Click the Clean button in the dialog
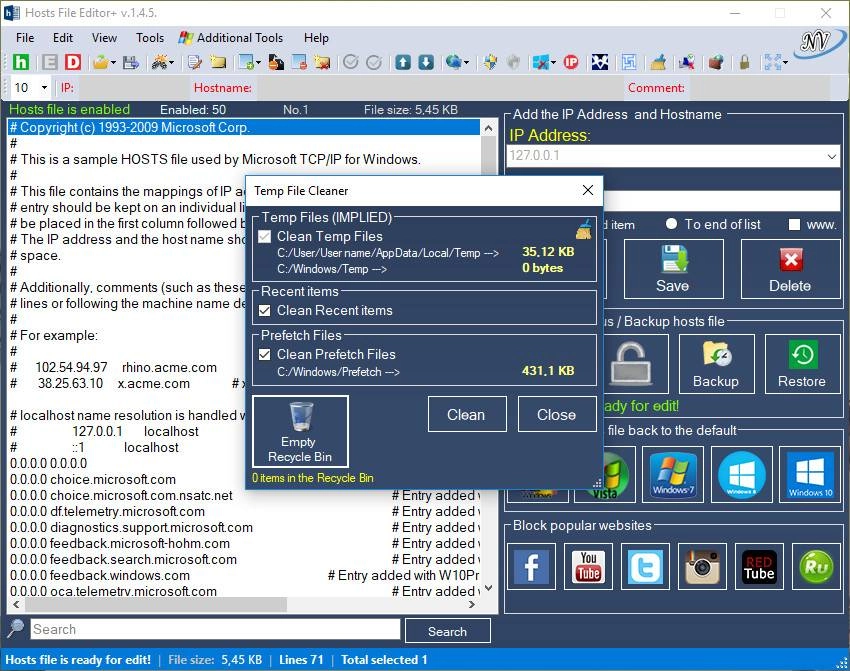 tap(467, 414)
